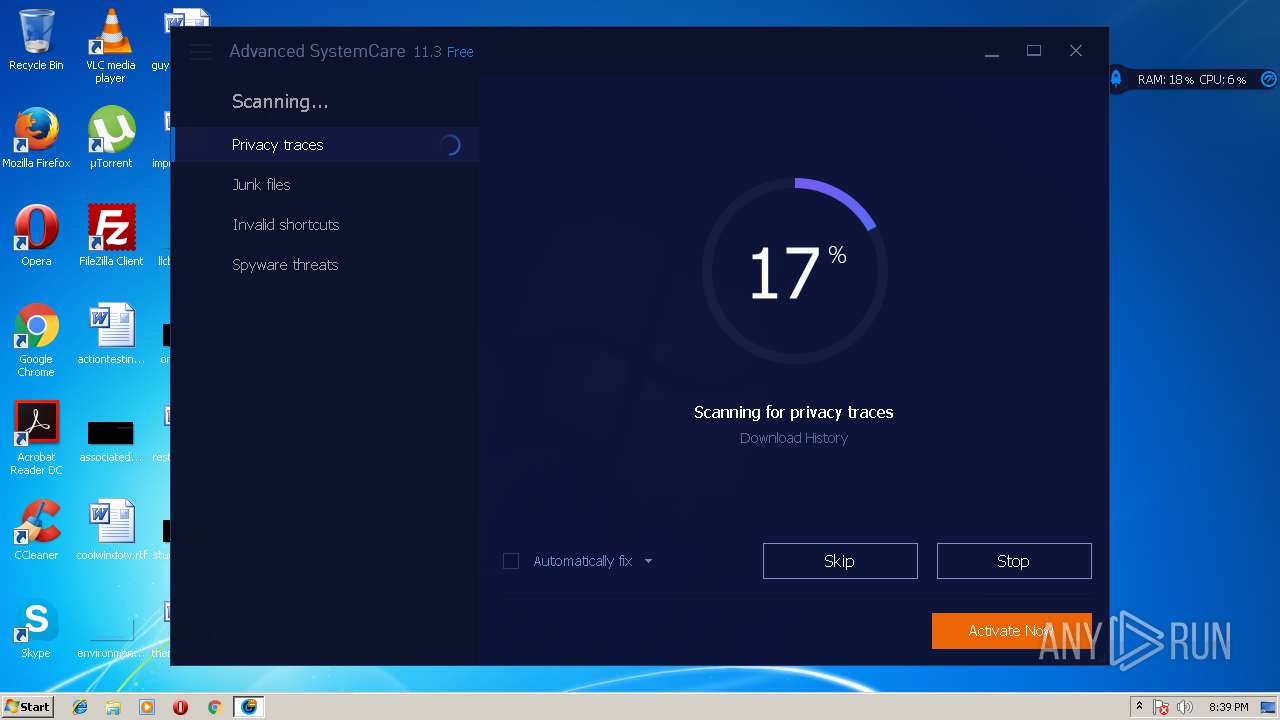
Task: Select the coolwindow.rtf document icon
Action: (x=110, y=530)
